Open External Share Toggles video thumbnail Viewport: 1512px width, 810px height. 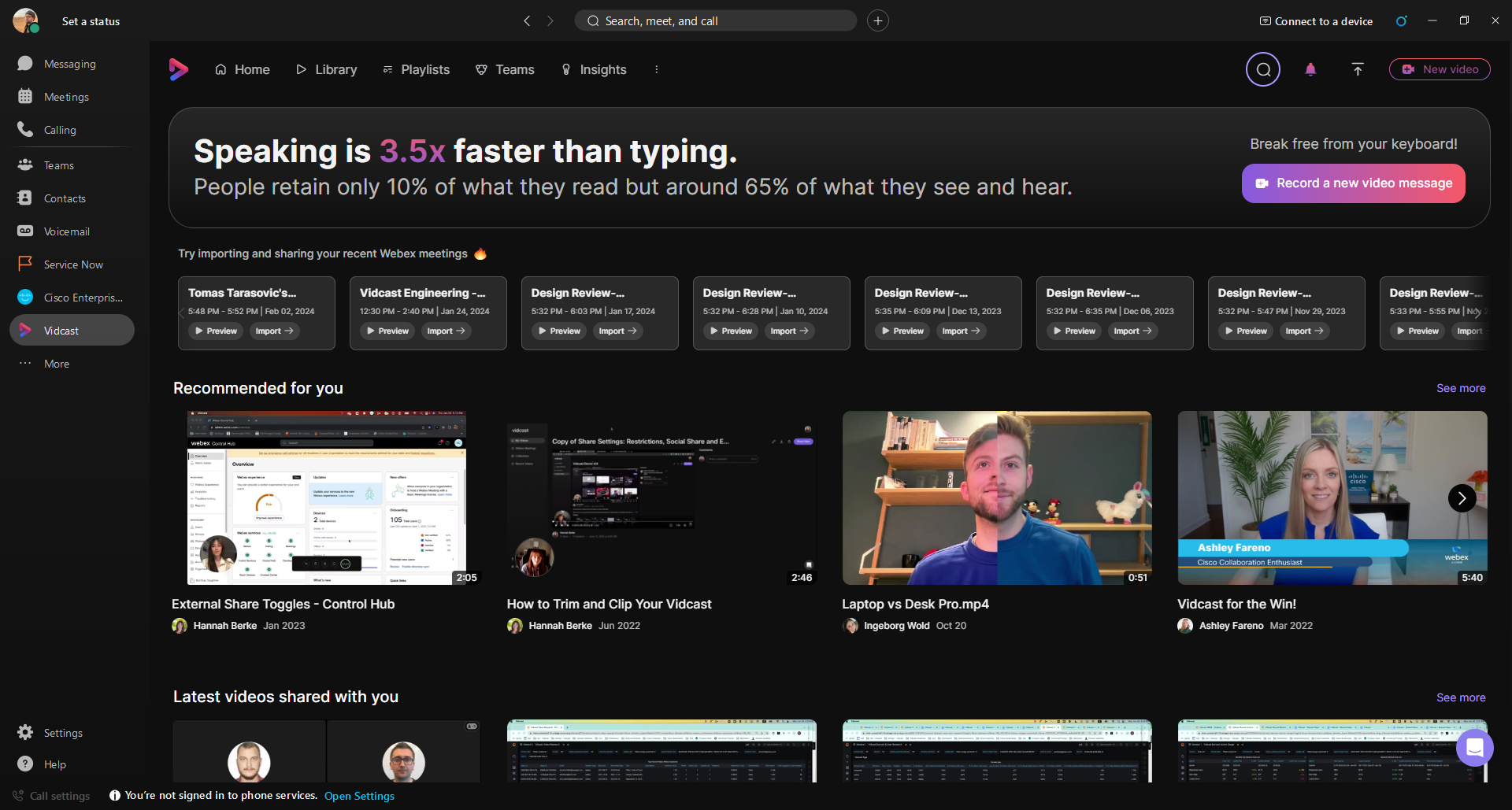(x=327, y=497)
